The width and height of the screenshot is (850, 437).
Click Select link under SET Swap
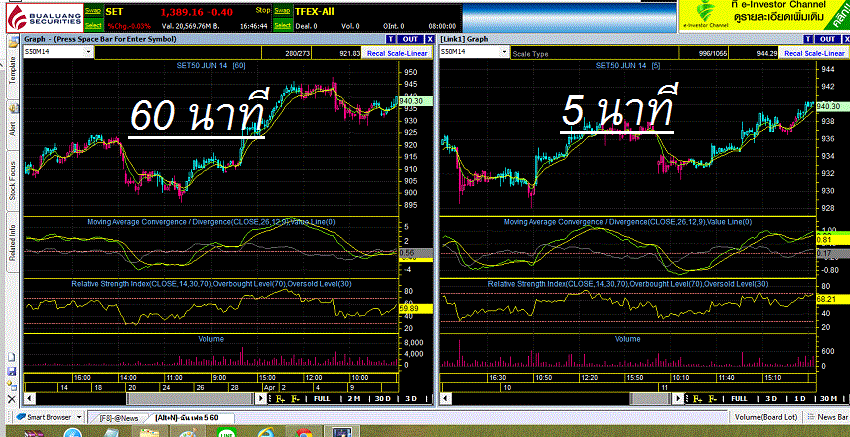[93, 25]
